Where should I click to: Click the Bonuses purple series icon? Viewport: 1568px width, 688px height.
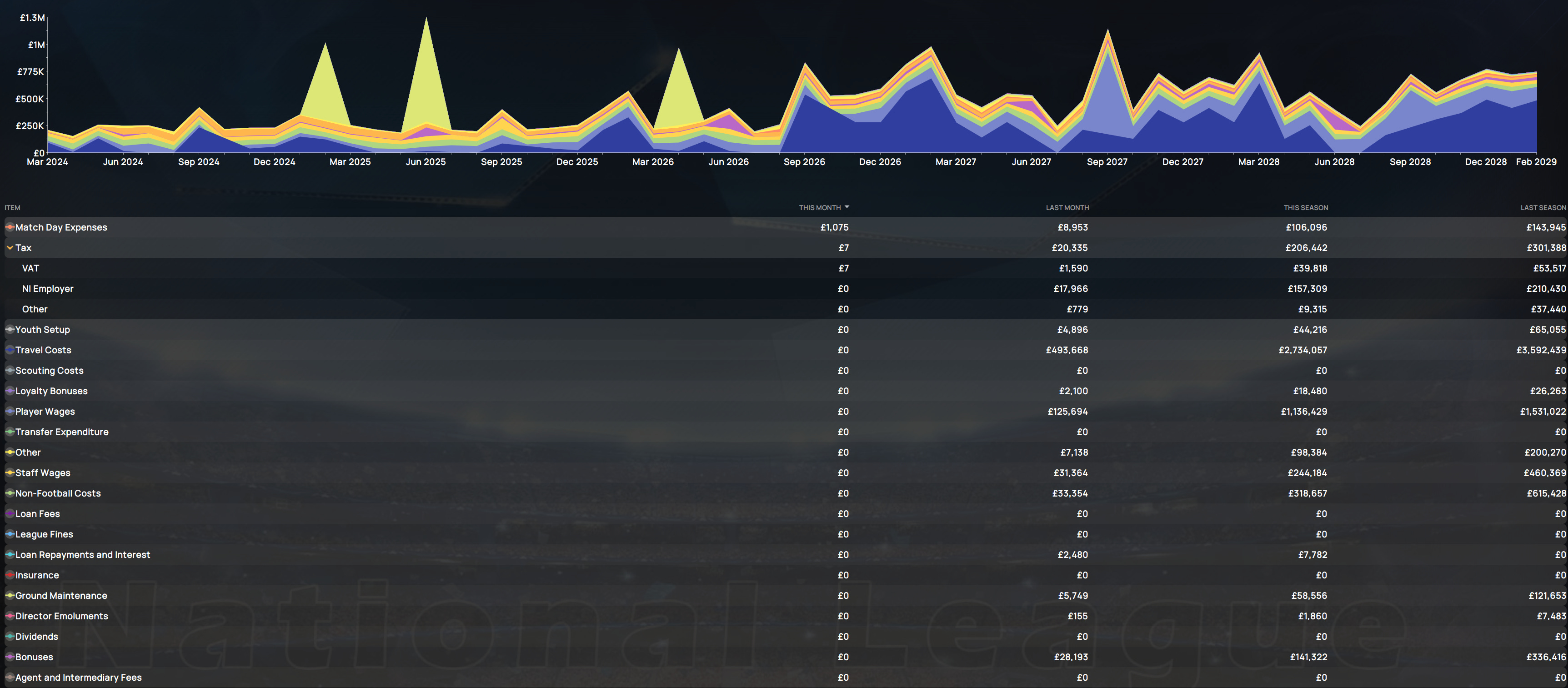point(10,657)
